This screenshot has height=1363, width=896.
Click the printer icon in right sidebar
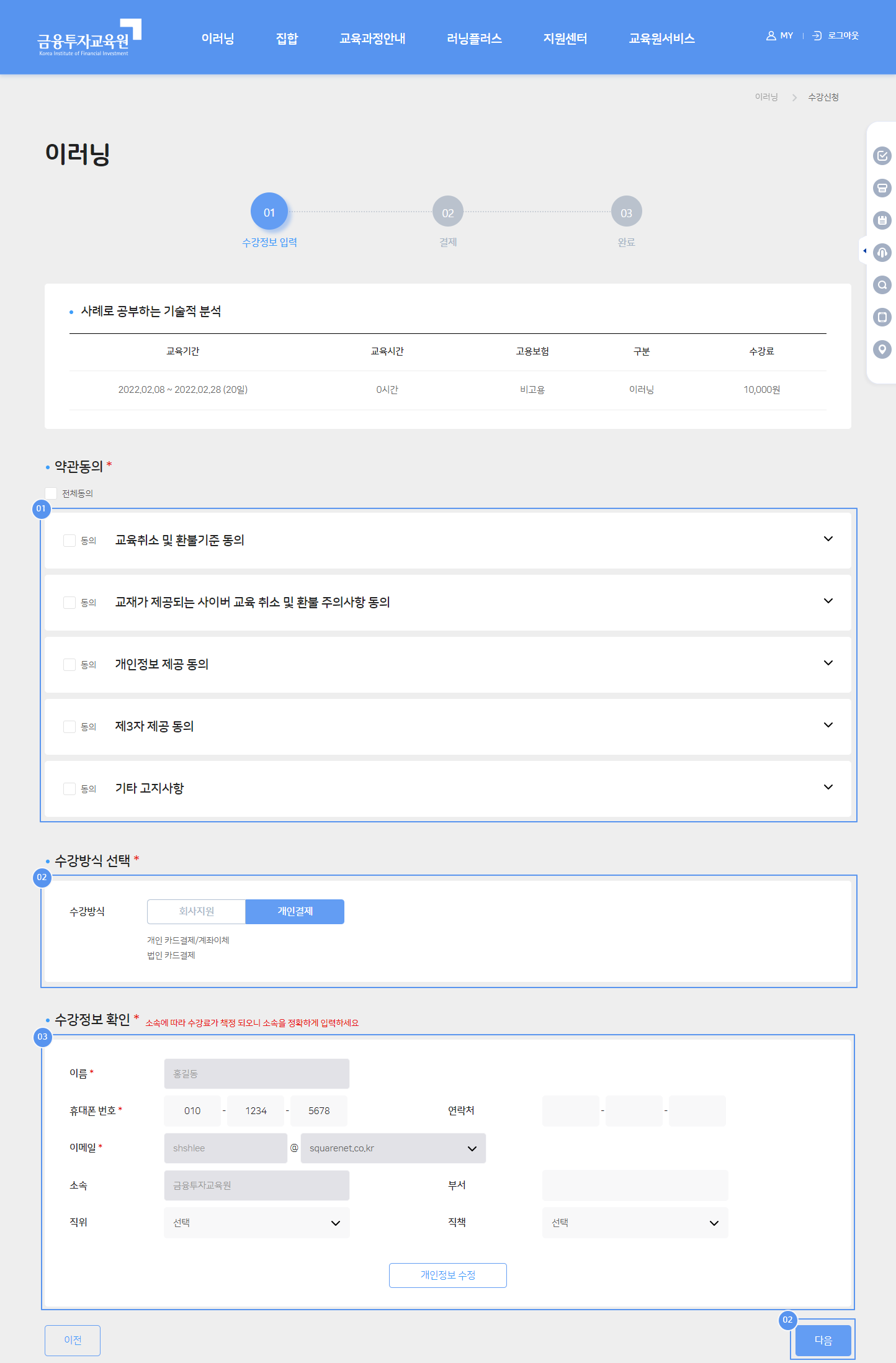coord(882,188)
